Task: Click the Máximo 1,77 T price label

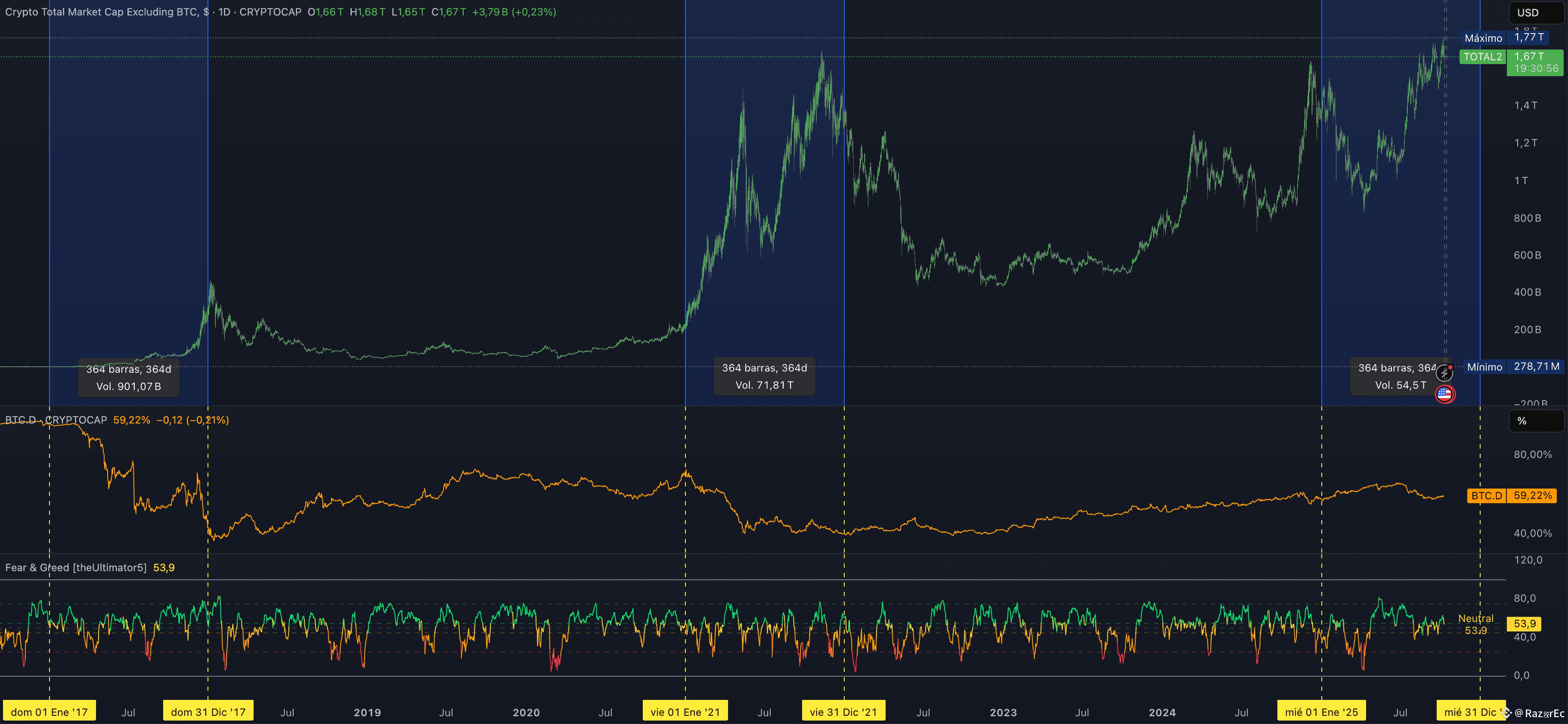Action: (x=1504, y=38)
